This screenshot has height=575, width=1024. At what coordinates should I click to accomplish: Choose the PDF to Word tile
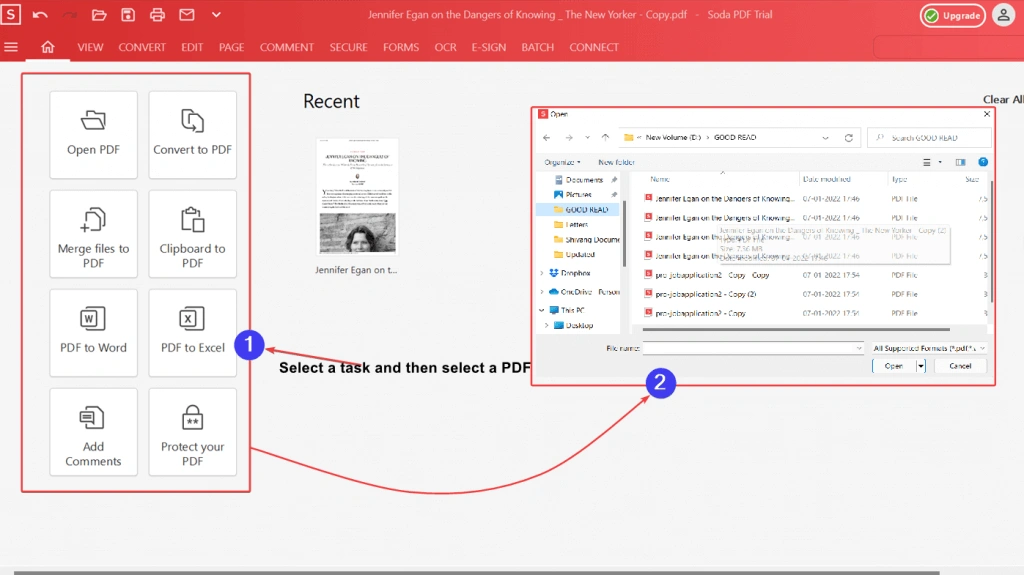(93, 333)
